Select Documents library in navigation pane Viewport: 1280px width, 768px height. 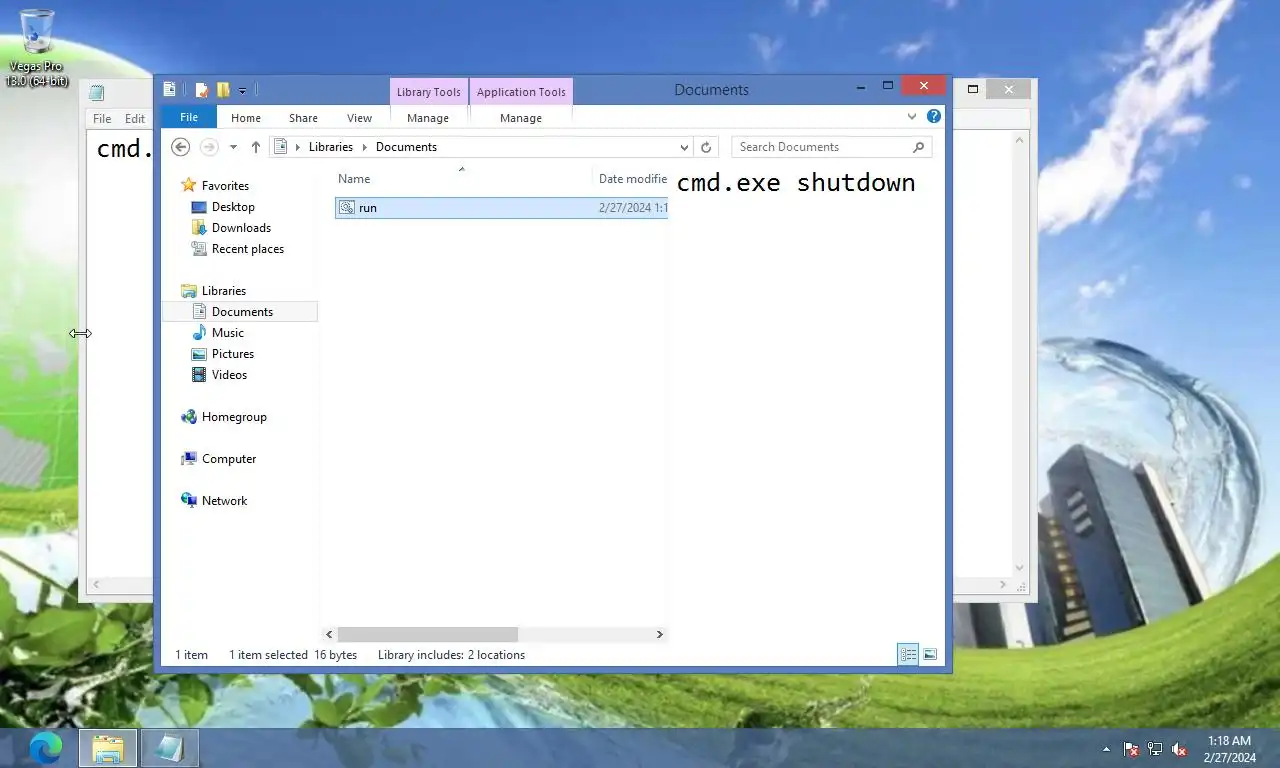(x=240, y=312)
